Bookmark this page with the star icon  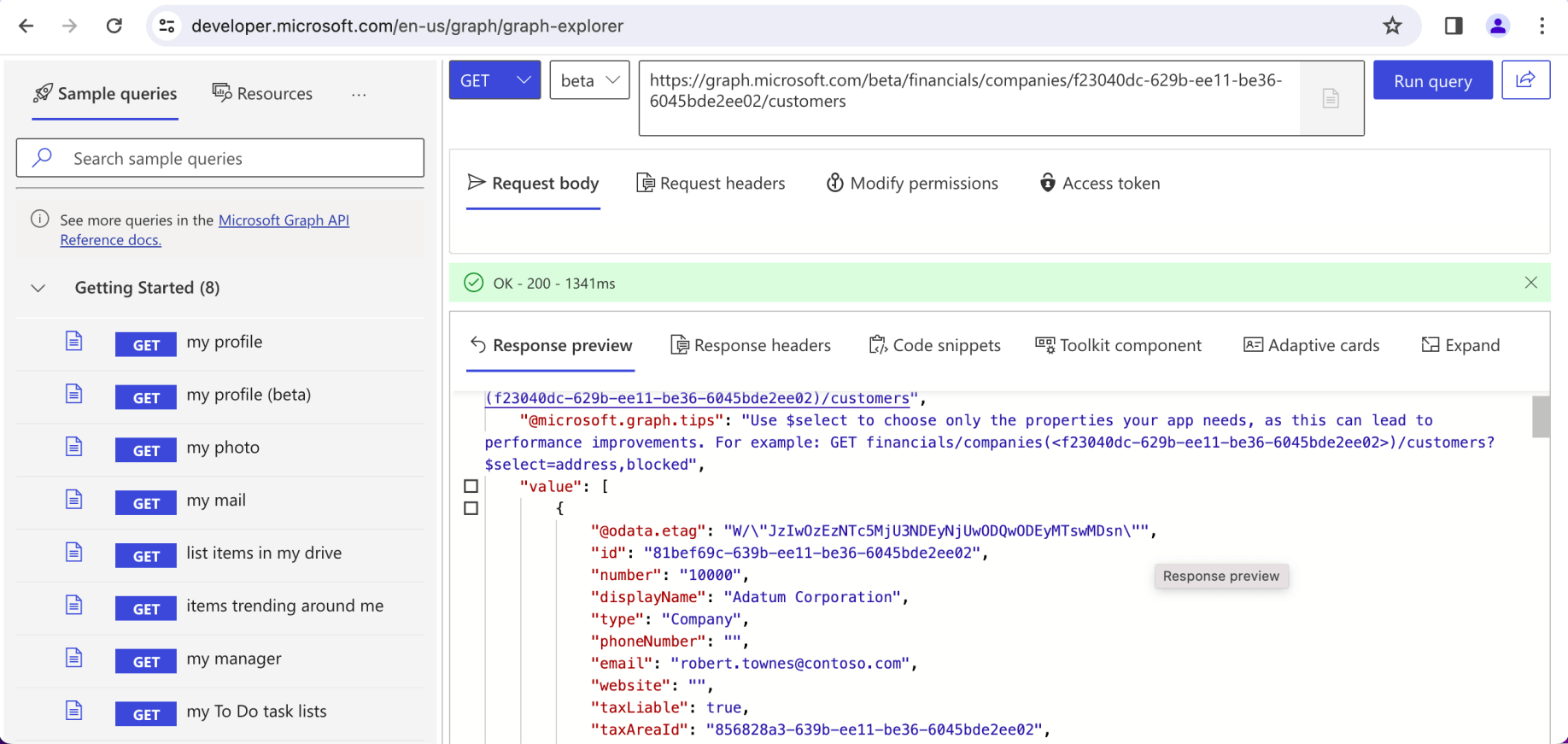tap(1392, 26)
